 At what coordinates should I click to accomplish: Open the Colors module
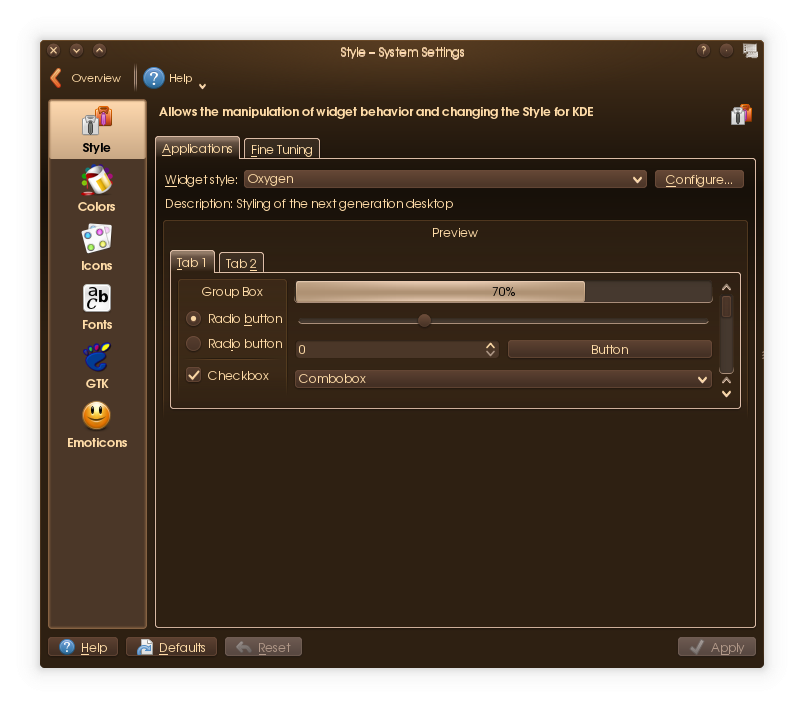tap(97, 189)
